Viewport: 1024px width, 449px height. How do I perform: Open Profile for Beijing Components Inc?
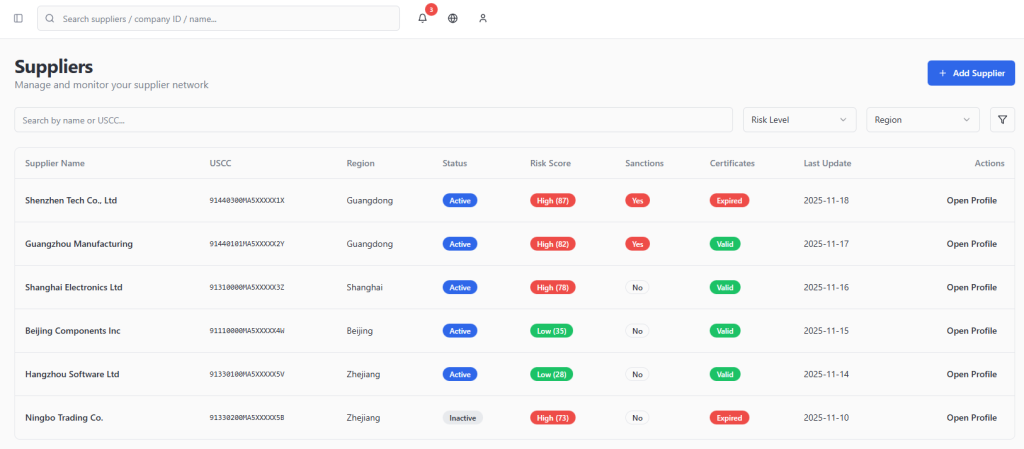point(971,331)
